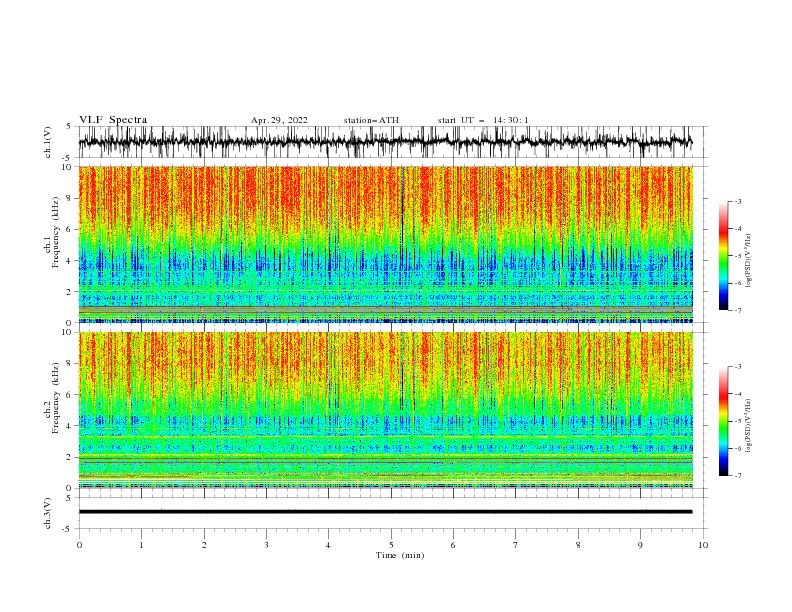Screen dimensions: 792x612
Task: Click the lower colorbar log(PSD) unit label
Action: [748, 426]
